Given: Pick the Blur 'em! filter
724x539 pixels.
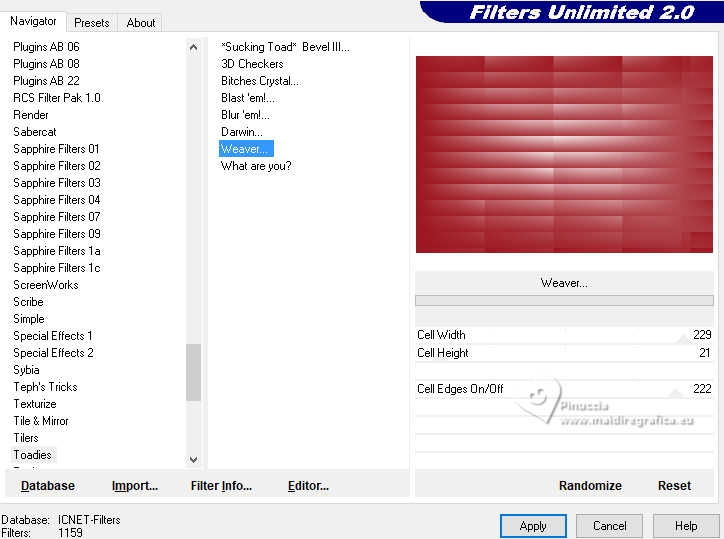Looking at the screenshot, I should tap(245, 115).
